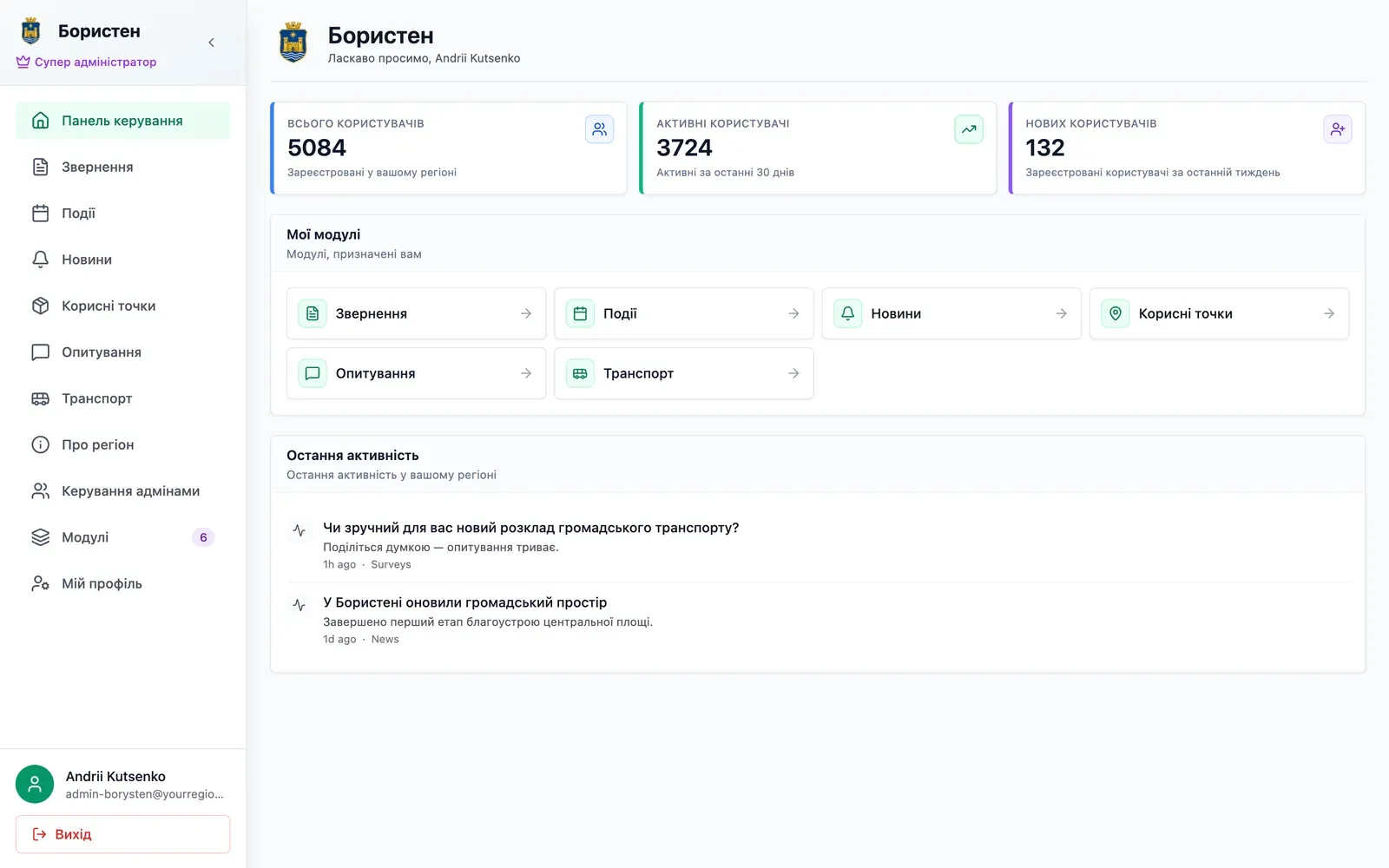Click the 3724 active users value
The width and height of the screenshot is (1389, 868).
tap(684, 148)
